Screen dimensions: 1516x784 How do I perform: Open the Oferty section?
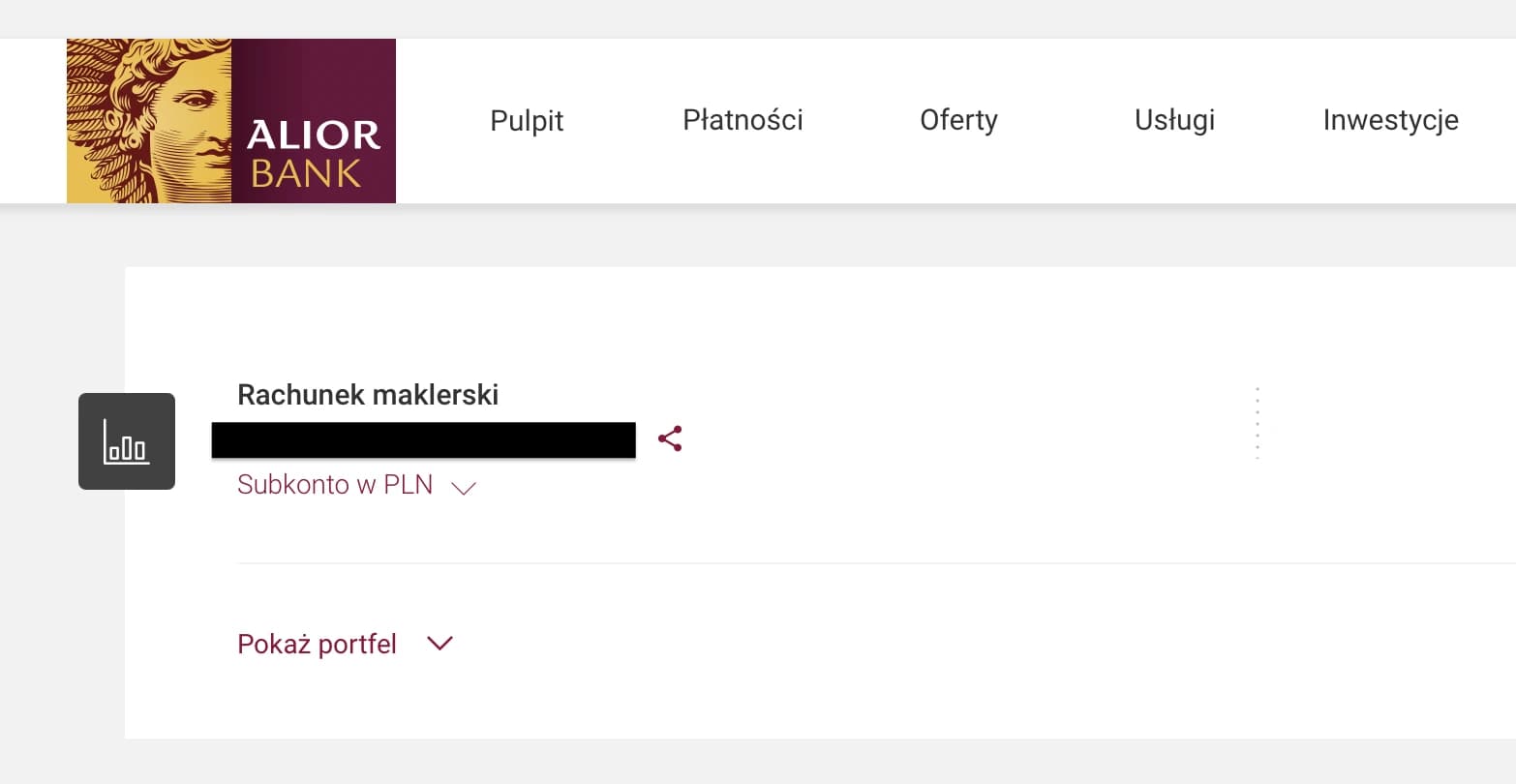958,120
